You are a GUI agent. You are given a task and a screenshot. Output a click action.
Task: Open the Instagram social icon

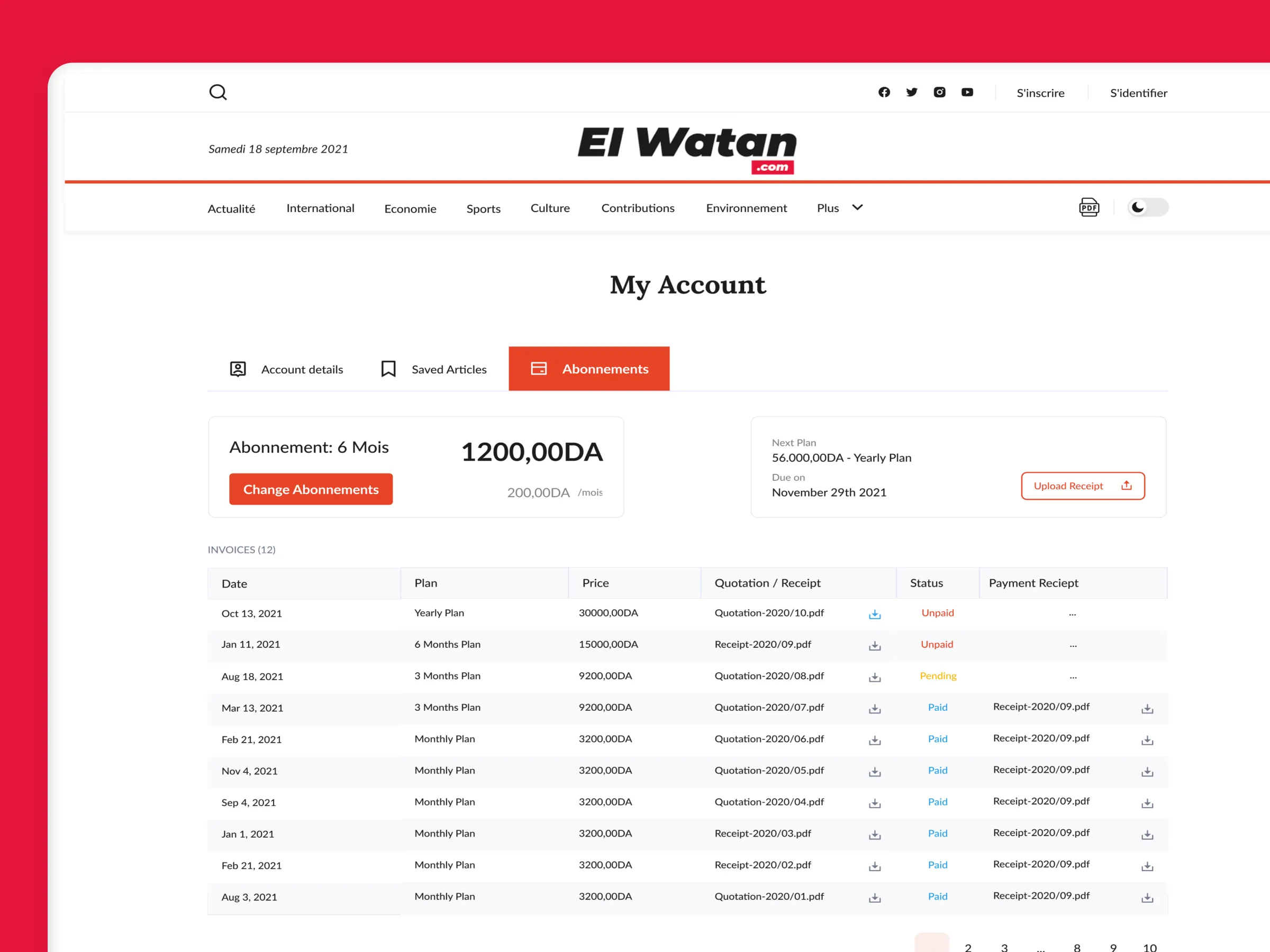coord(939,93)
